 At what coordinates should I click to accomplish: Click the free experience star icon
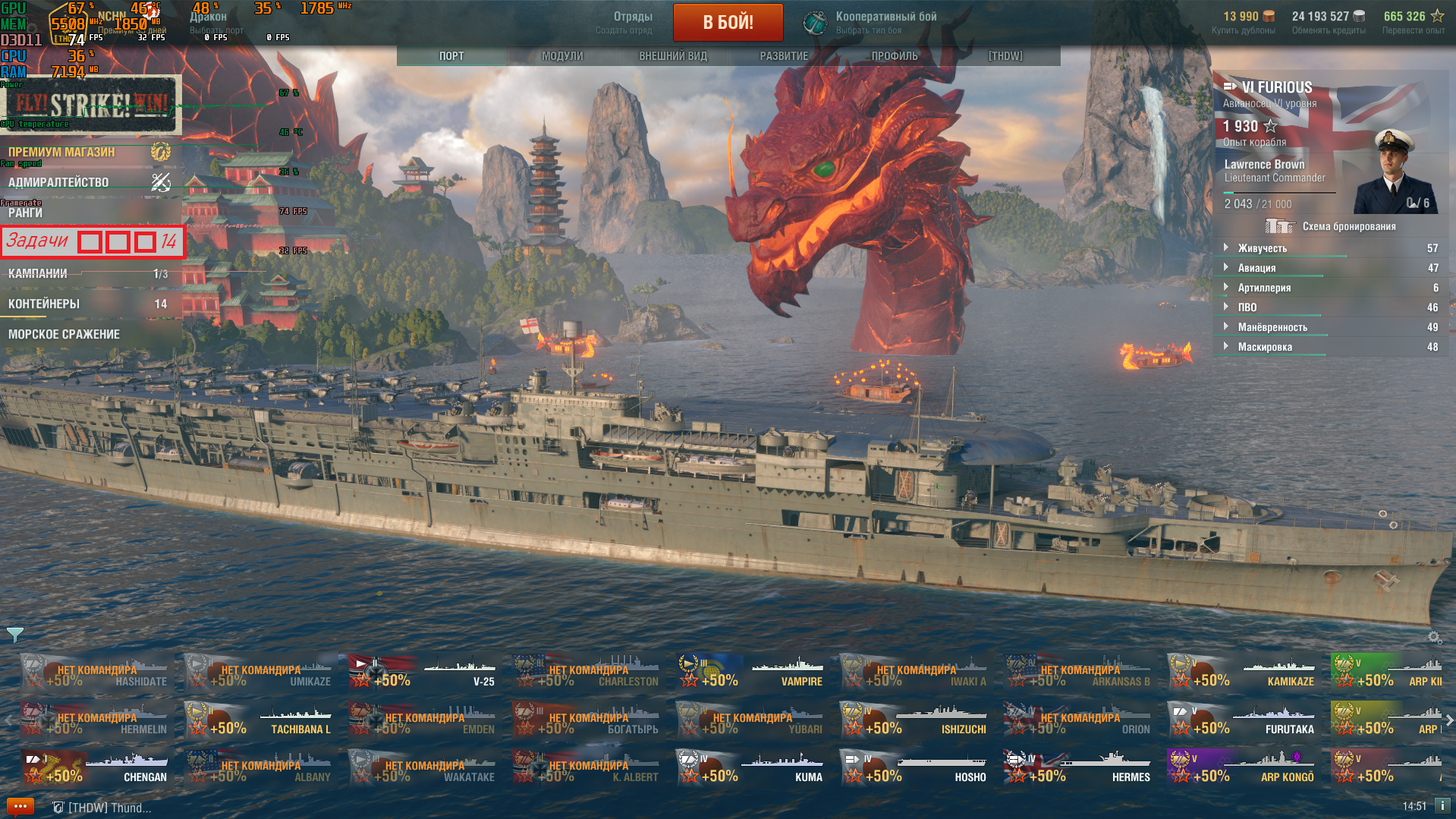pyautogui.click(x=1437, y=16)
